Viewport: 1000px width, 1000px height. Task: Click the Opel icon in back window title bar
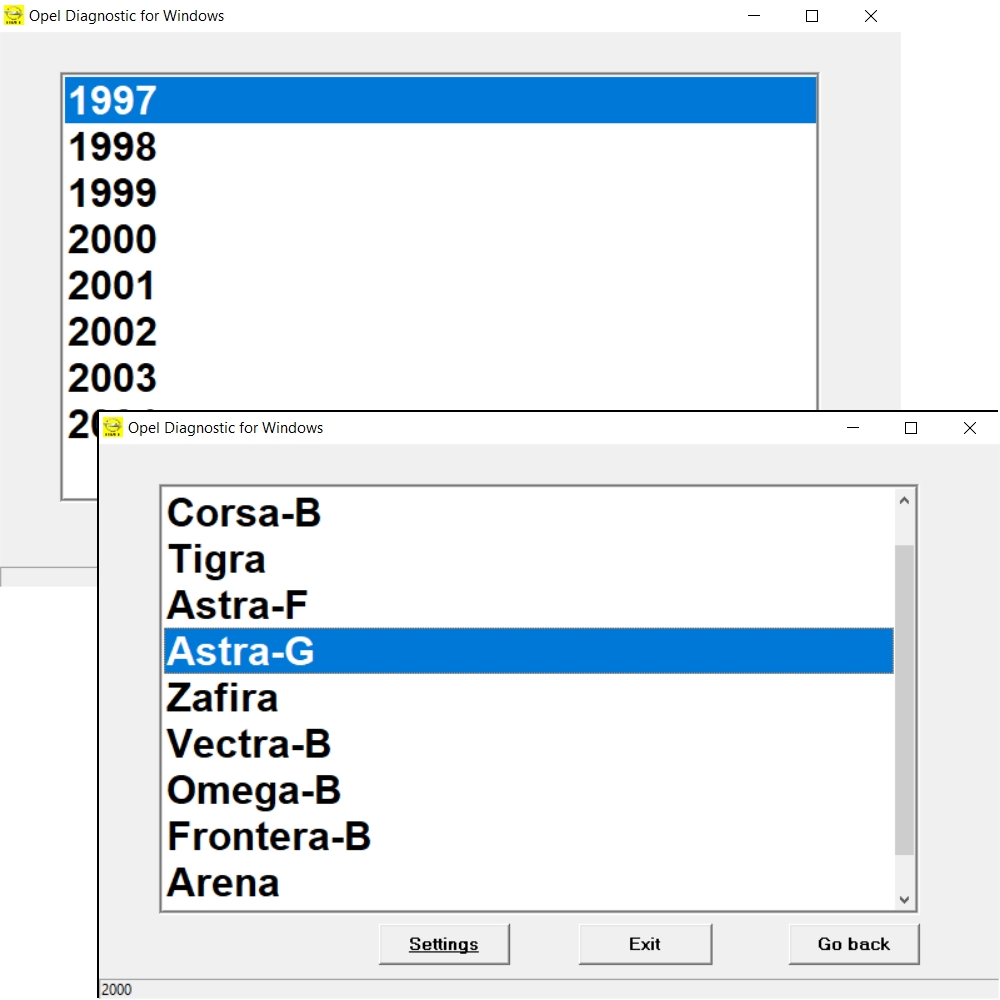pos(13,16)
